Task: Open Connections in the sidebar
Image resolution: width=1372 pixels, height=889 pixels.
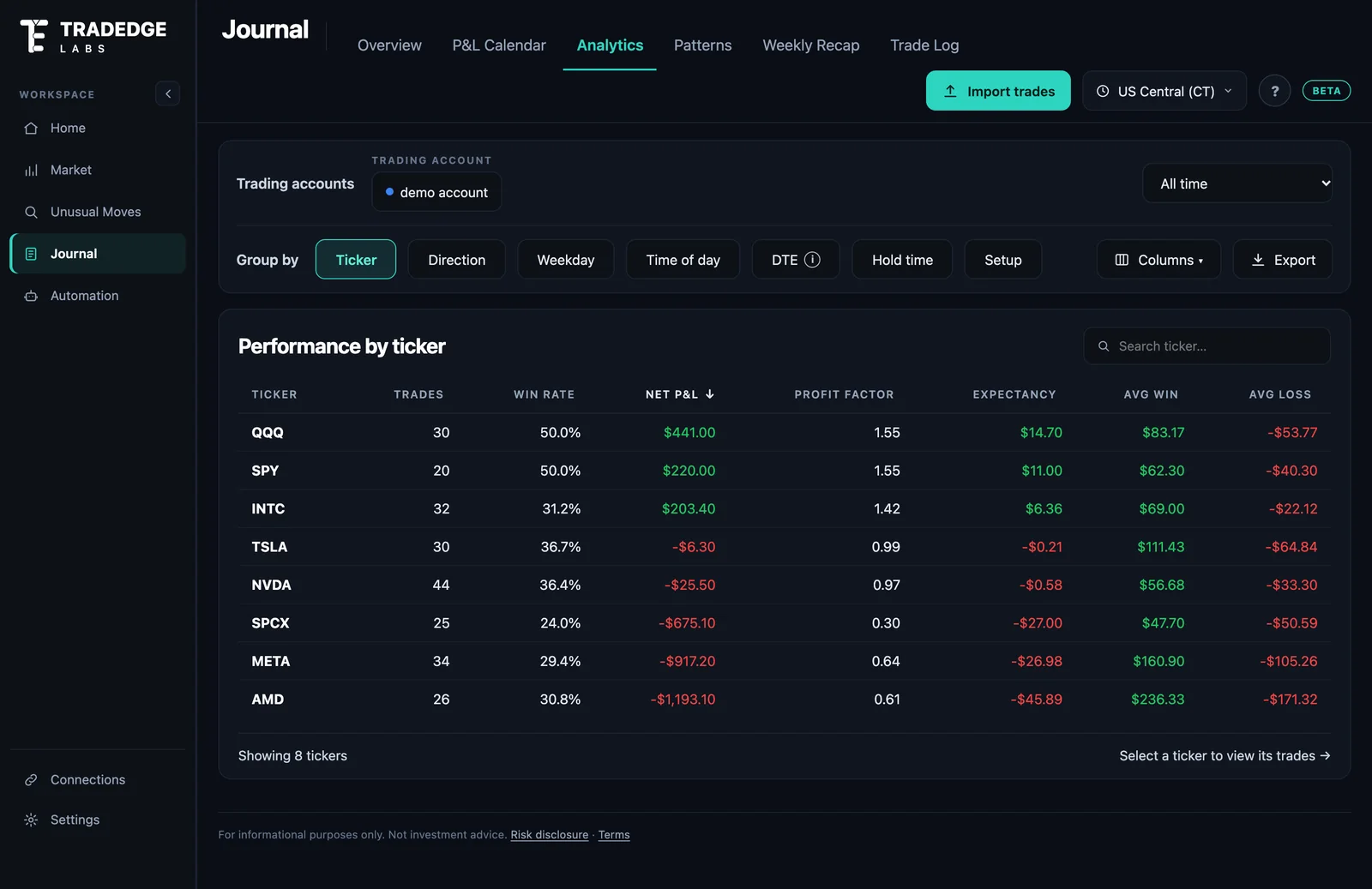Action: click(98, 779)
